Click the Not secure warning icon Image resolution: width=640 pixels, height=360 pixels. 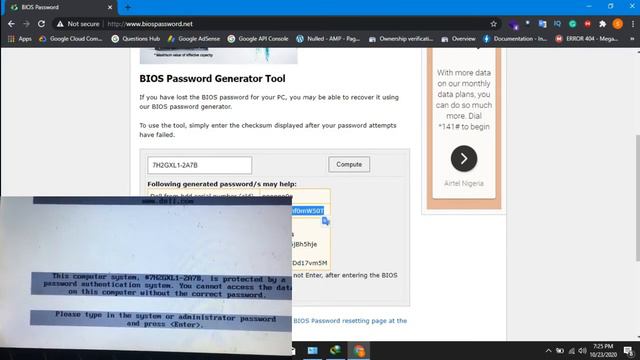pyautogui.click(x=60, y=24)
